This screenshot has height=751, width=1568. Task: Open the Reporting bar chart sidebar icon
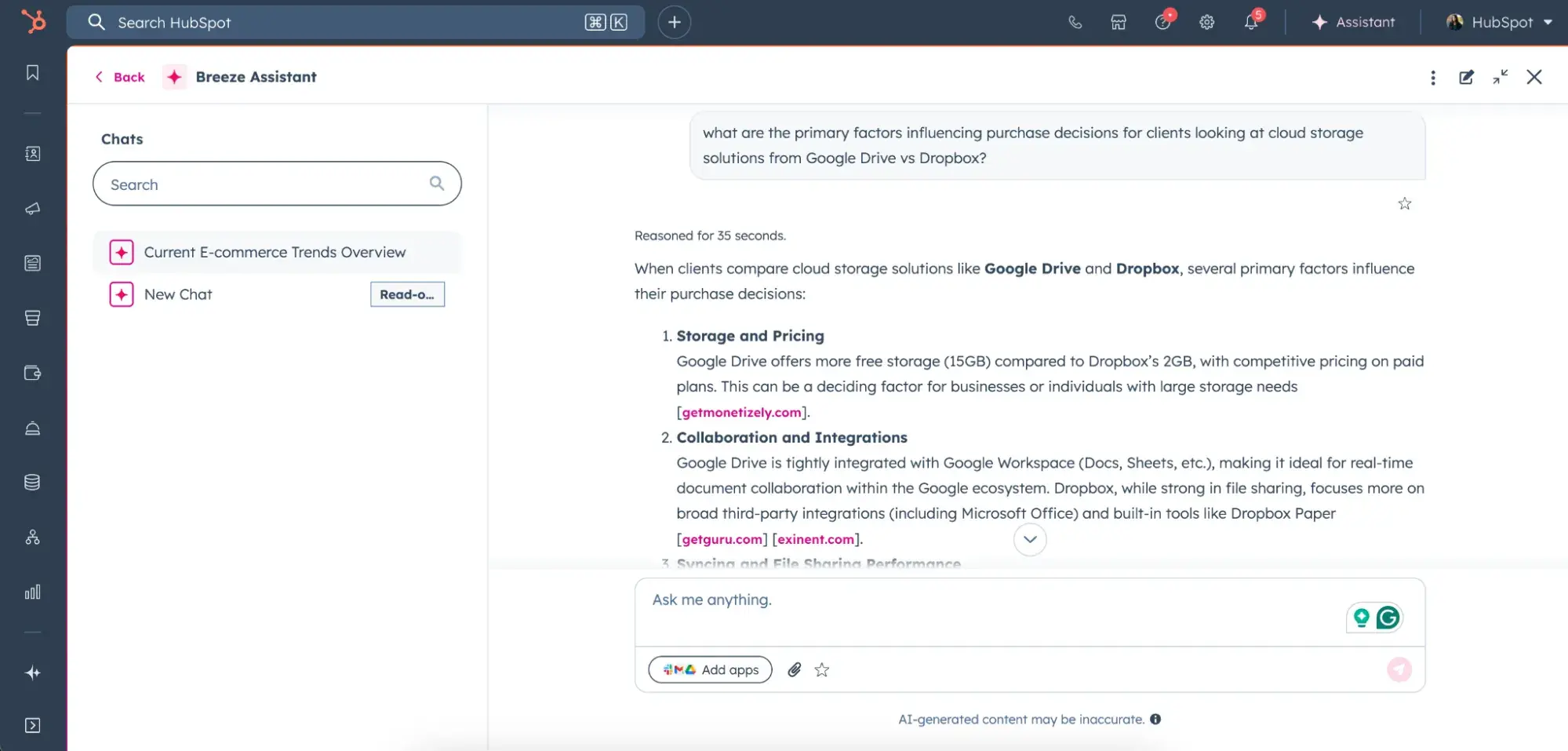[32, 592]
